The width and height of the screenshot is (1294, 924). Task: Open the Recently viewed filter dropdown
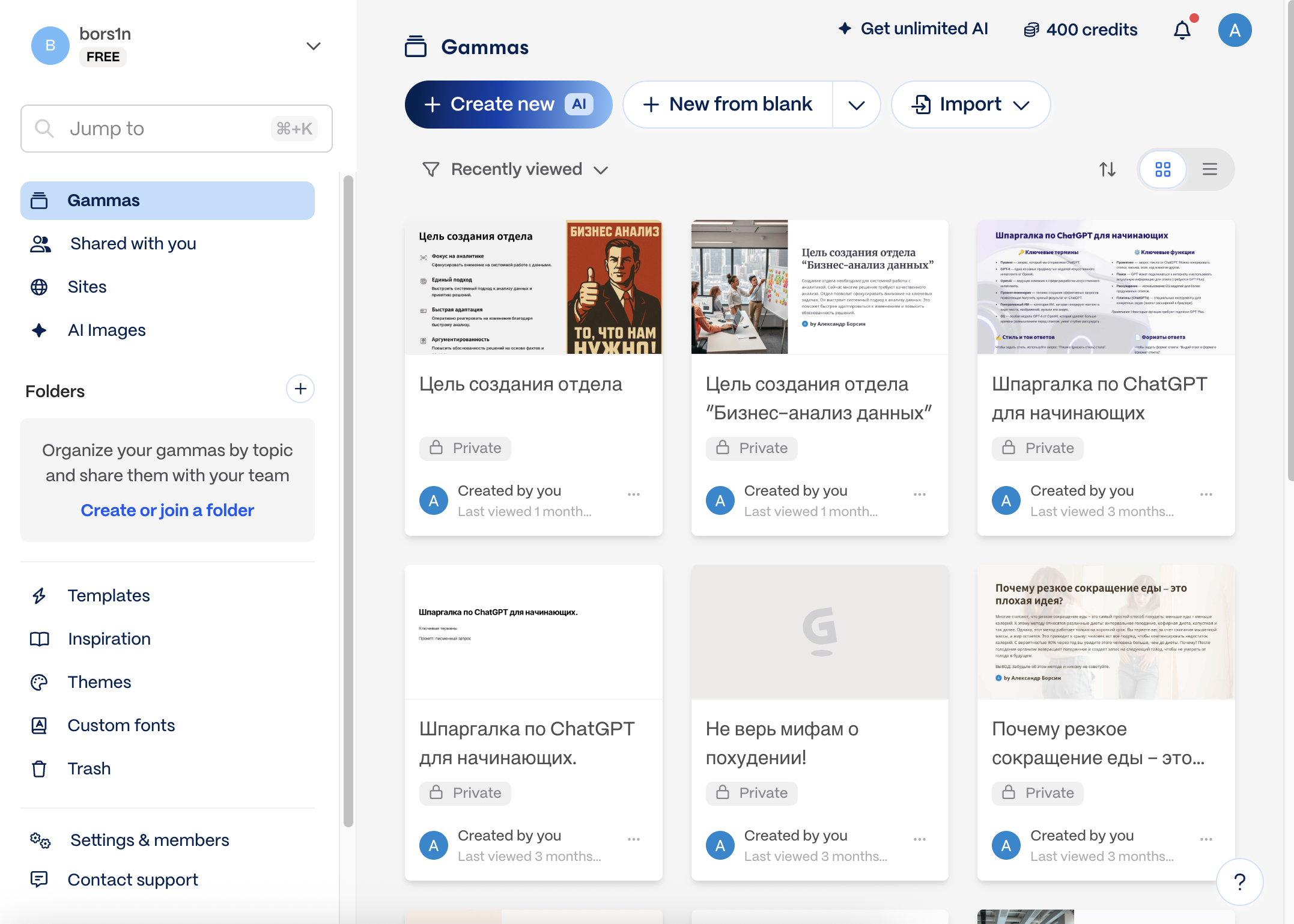click(515, 169)
